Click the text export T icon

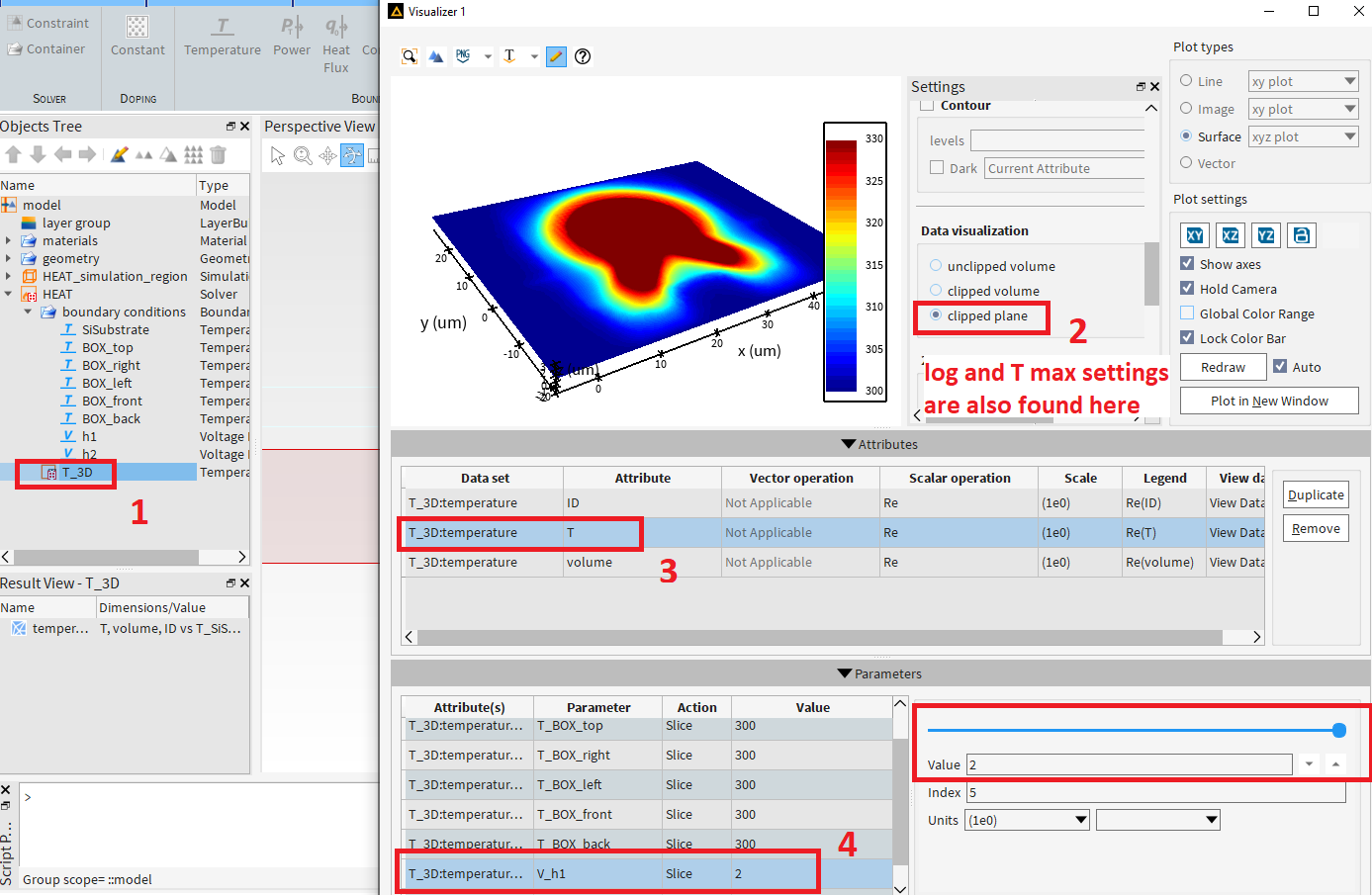509,56
